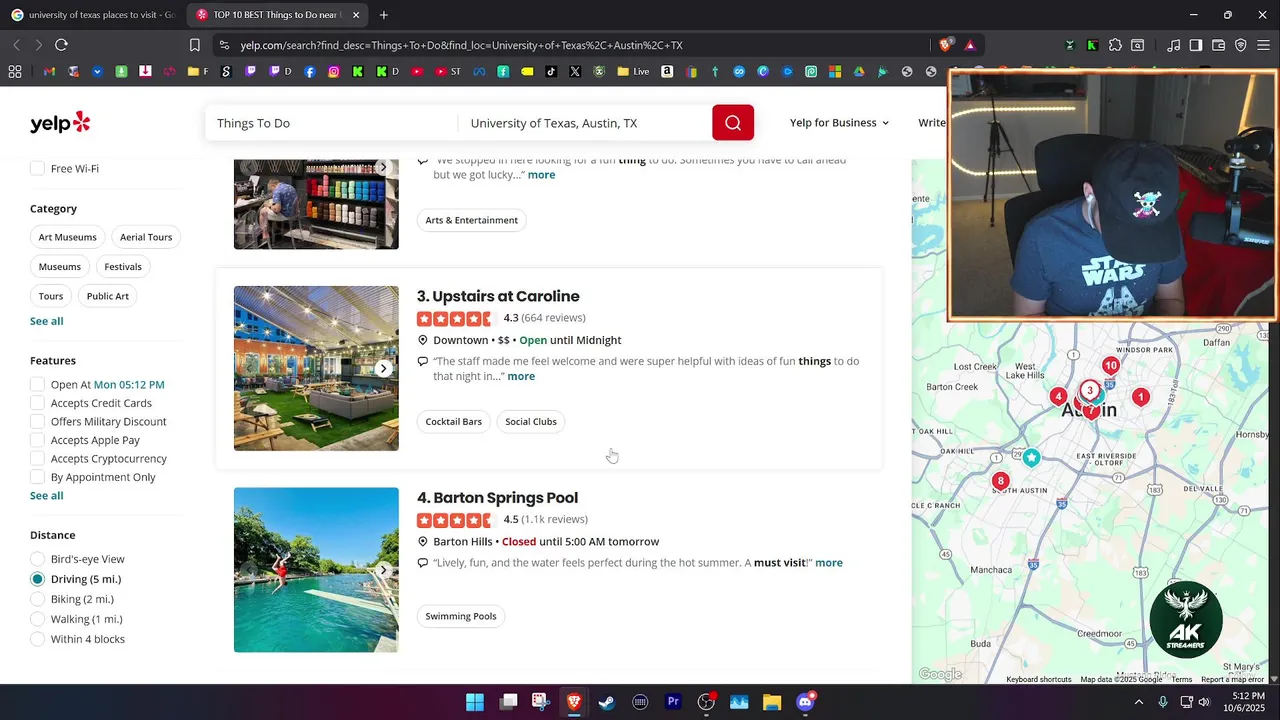Check Accepts Credit Cards filter

pyautogui.click(x=37, y=403)
